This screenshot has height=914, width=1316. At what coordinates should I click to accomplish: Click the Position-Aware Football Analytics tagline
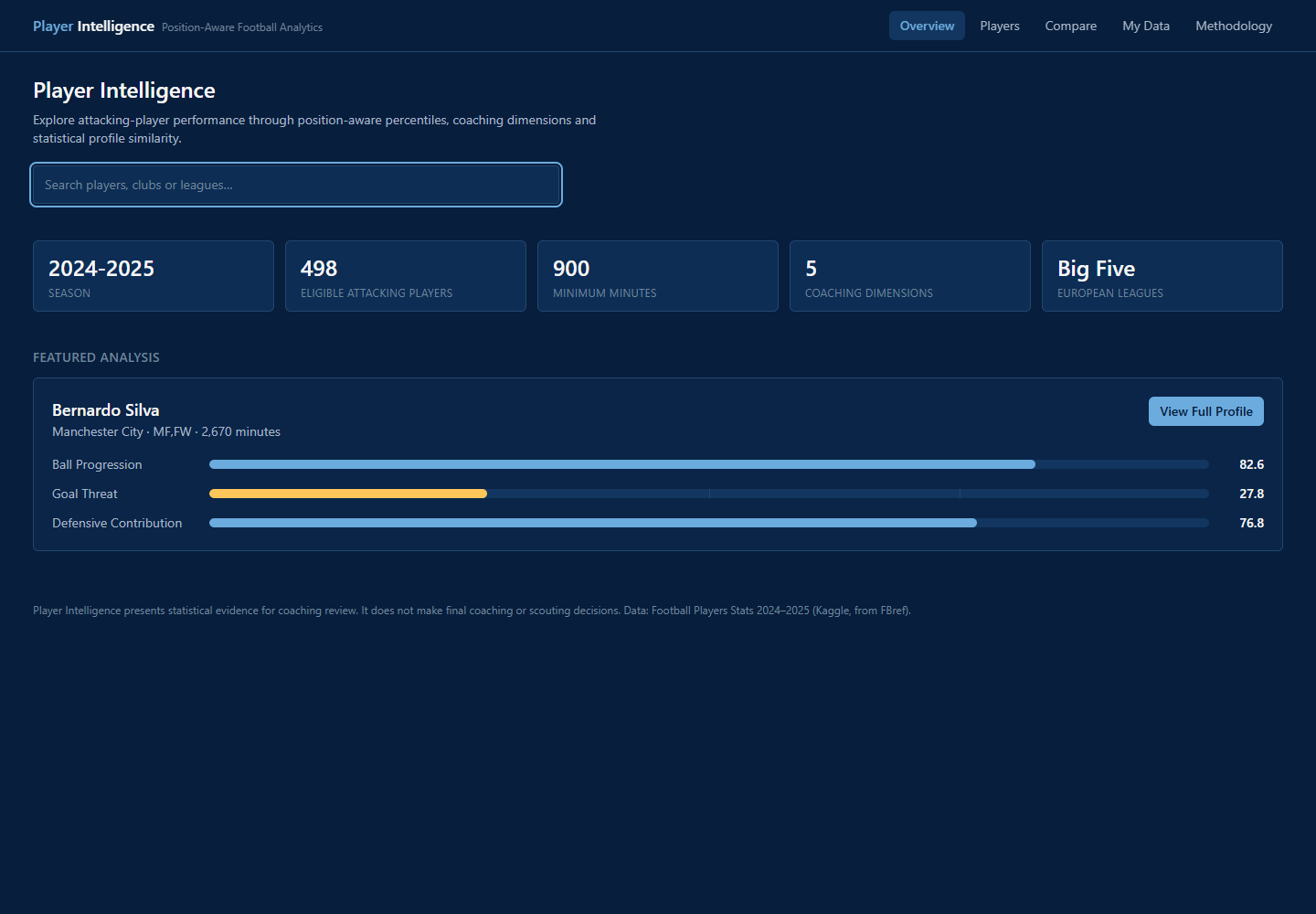coord(242,27)
